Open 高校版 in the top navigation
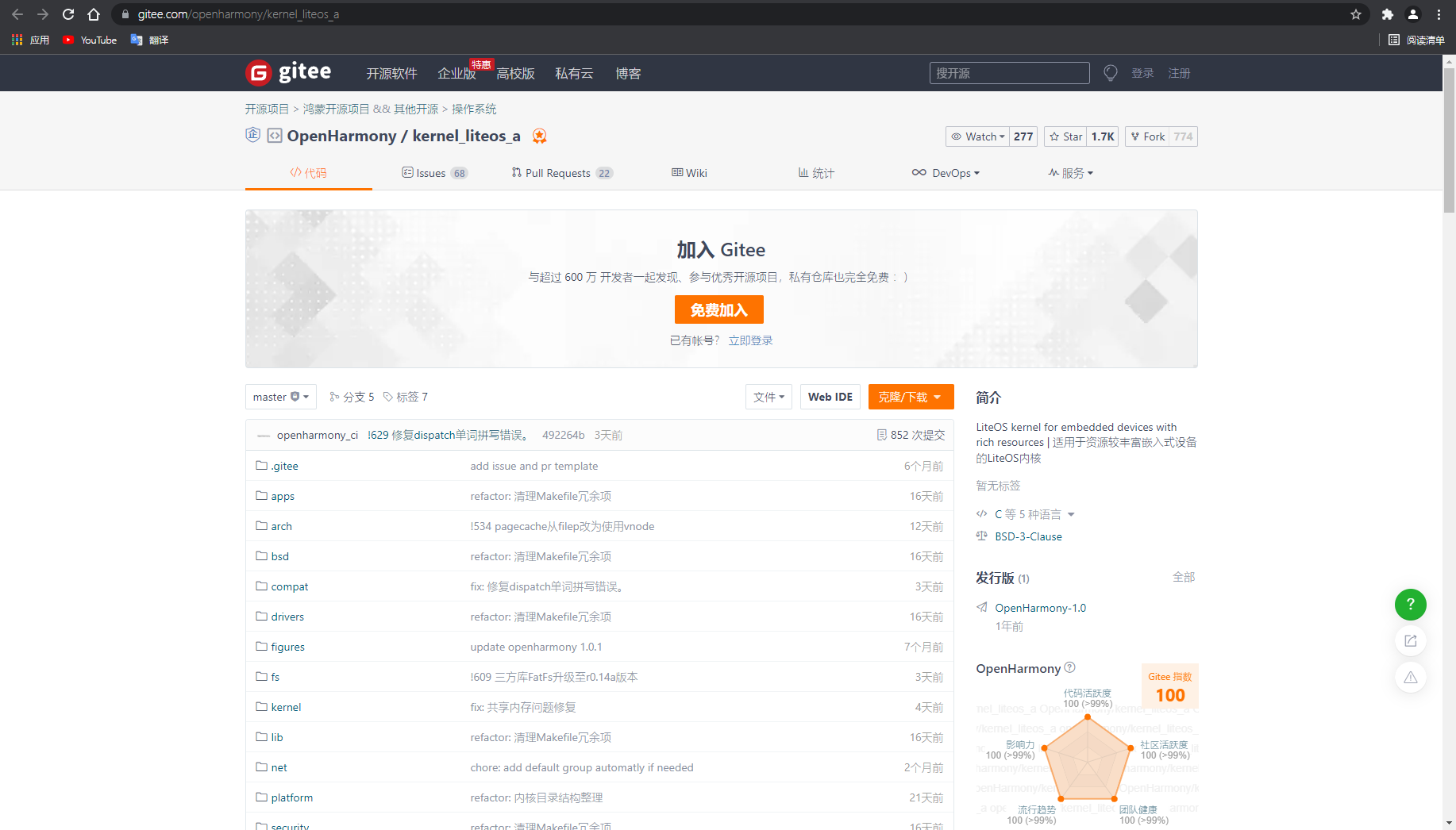The height and width of the screenshot is (830, 1456). tap(516, 73)
